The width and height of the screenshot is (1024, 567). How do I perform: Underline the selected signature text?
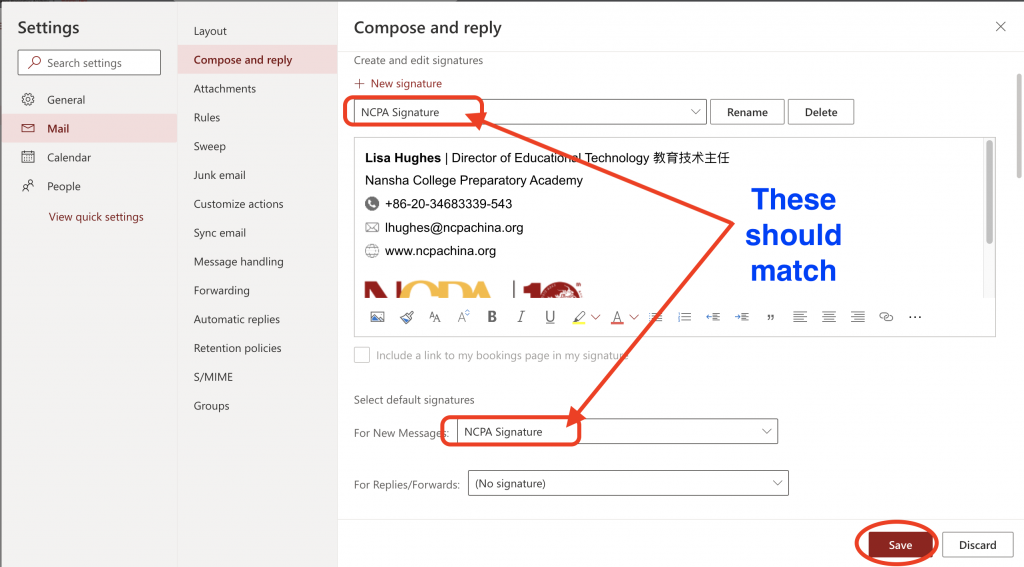tap(550, 317)
